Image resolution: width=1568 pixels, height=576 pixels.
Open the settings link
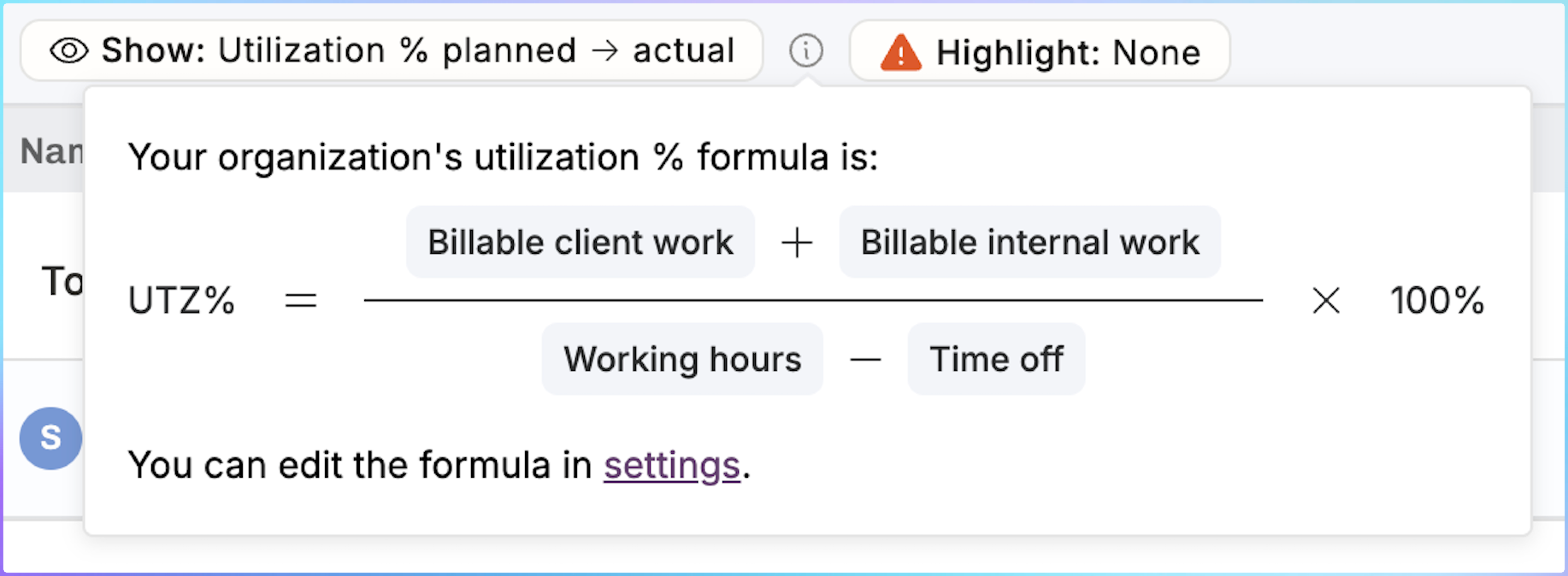672,465
